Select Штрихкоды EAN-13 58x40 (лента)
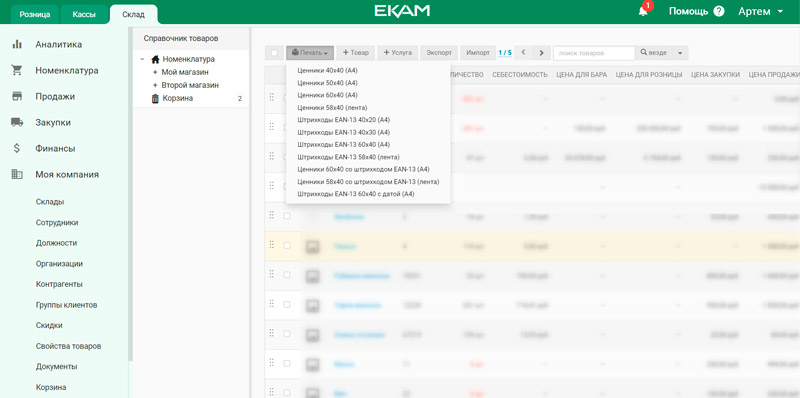The image size is (800, 398). [x=348, y=157]
